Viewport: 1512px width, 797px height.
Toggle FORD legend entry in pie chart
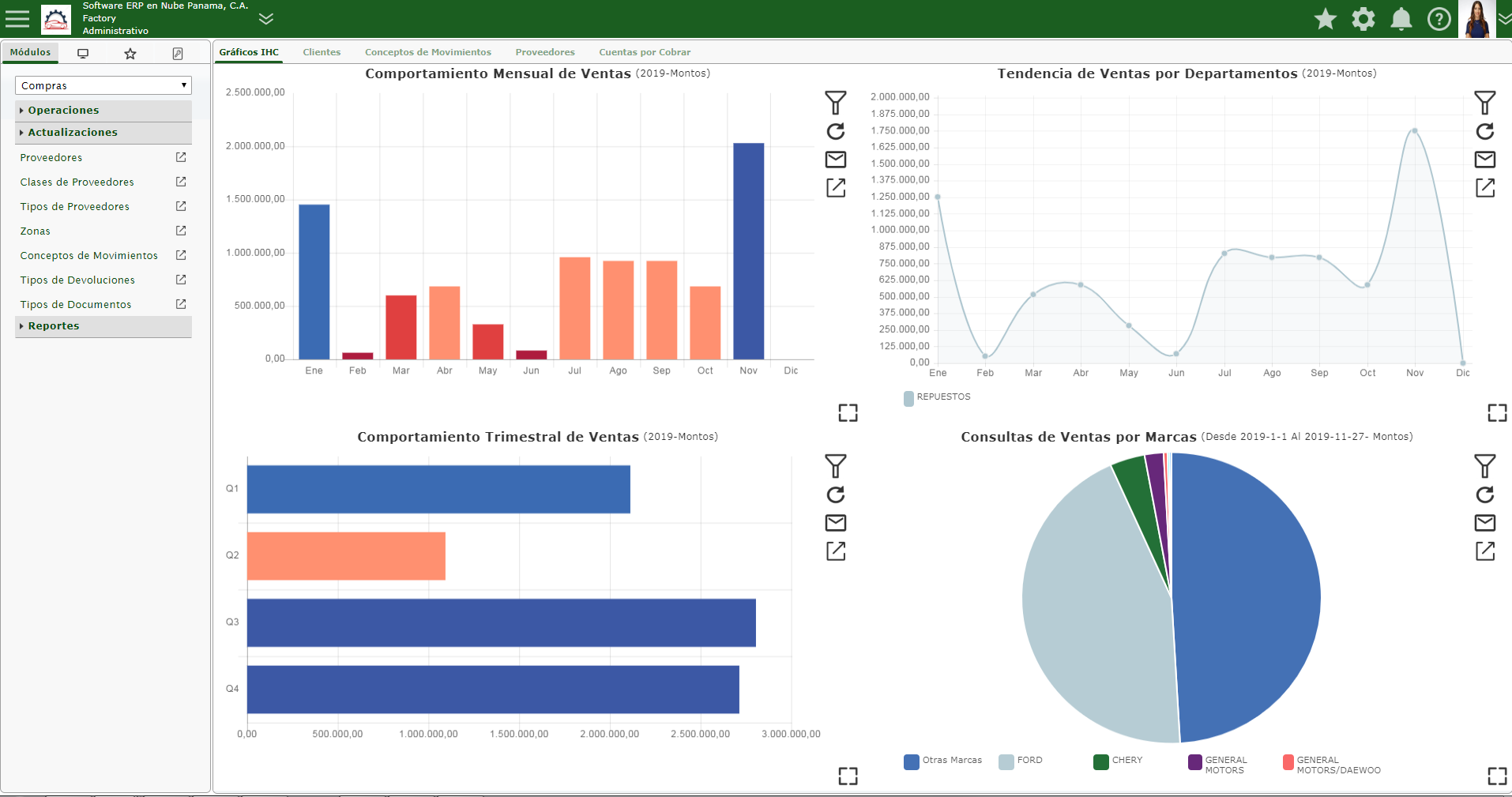(x=1021, y=761)
